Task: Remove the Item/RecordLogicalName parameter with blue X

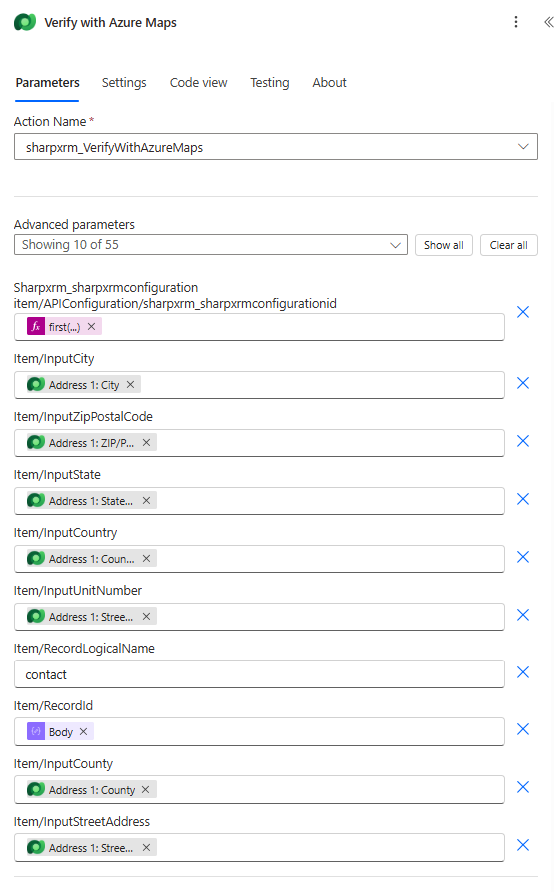Action: 523,672
